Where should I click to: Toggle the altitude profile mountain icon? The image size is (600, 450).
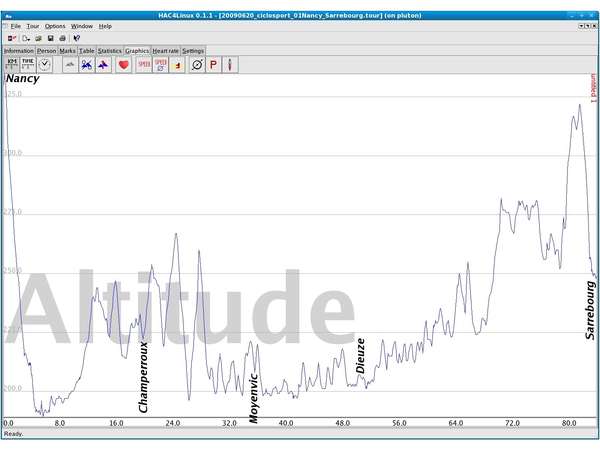(x=70, y=64)
